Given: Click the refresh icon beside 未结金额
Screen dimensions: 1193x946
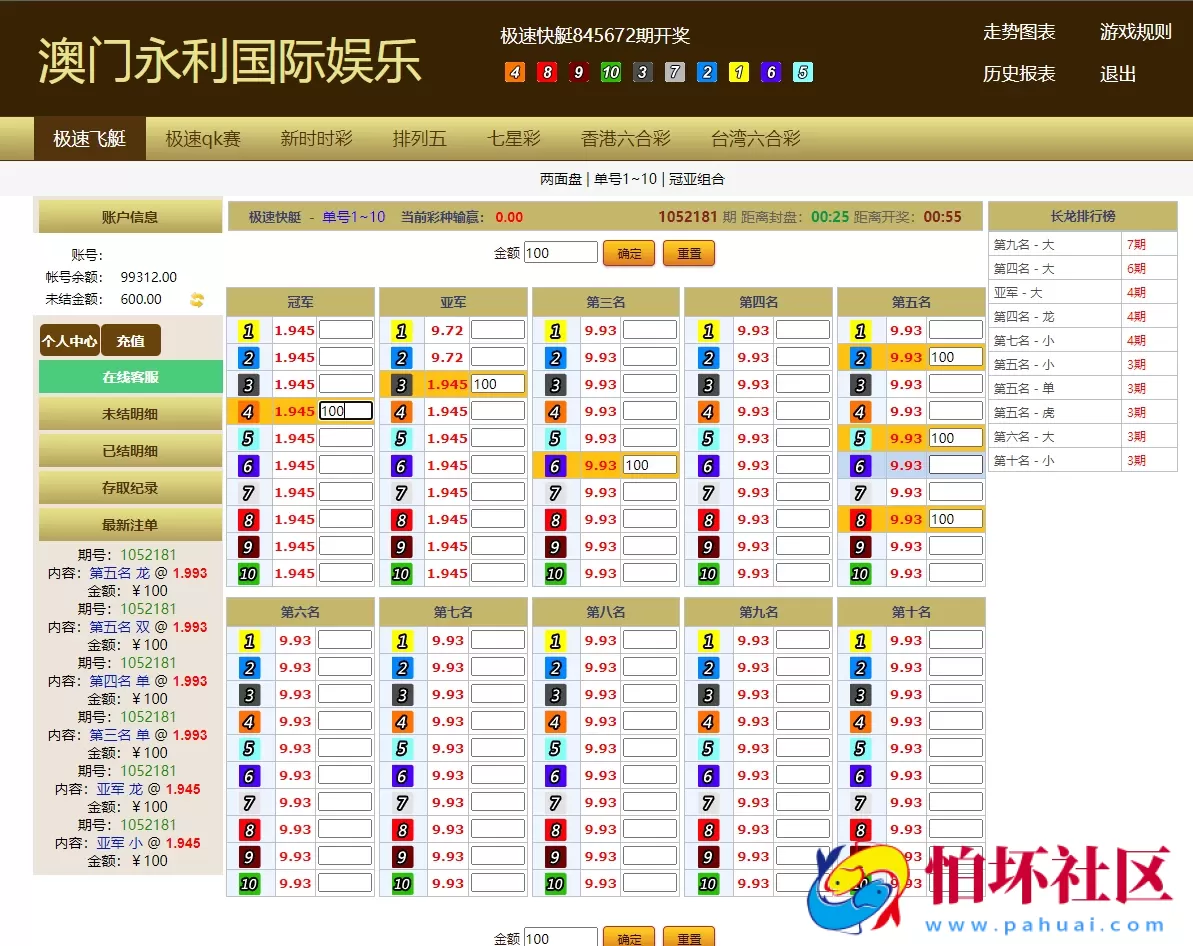Looking at the screenshot, I should click(197, 299).
